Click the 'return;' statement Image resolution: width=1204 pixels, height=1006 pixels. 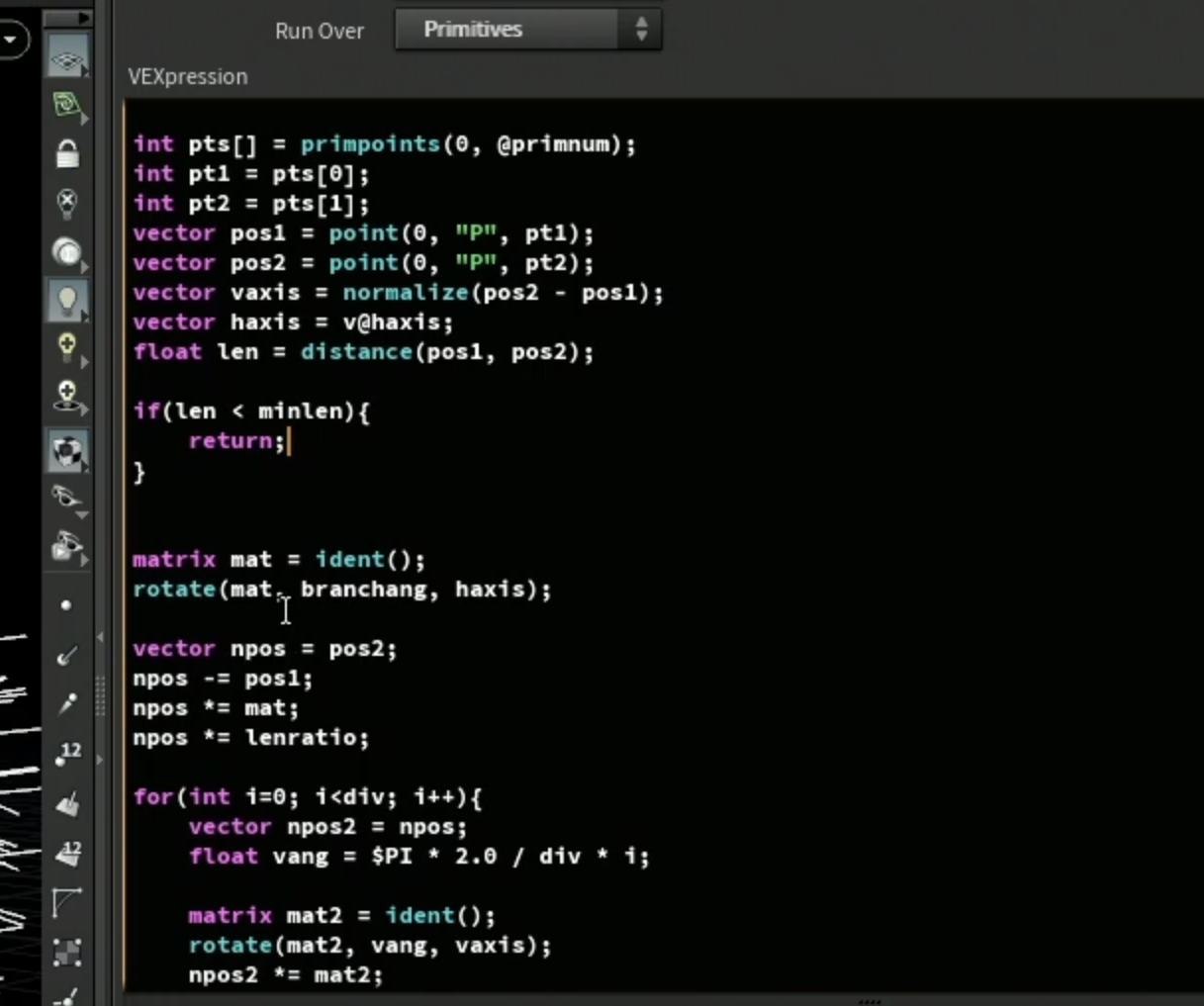[236, 441]
